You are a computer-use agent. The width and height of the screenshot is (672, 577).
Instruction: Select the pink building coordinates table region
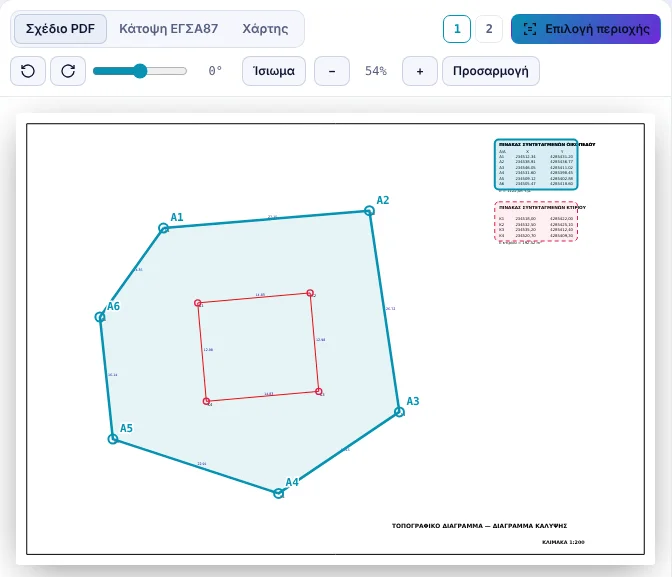536,221
